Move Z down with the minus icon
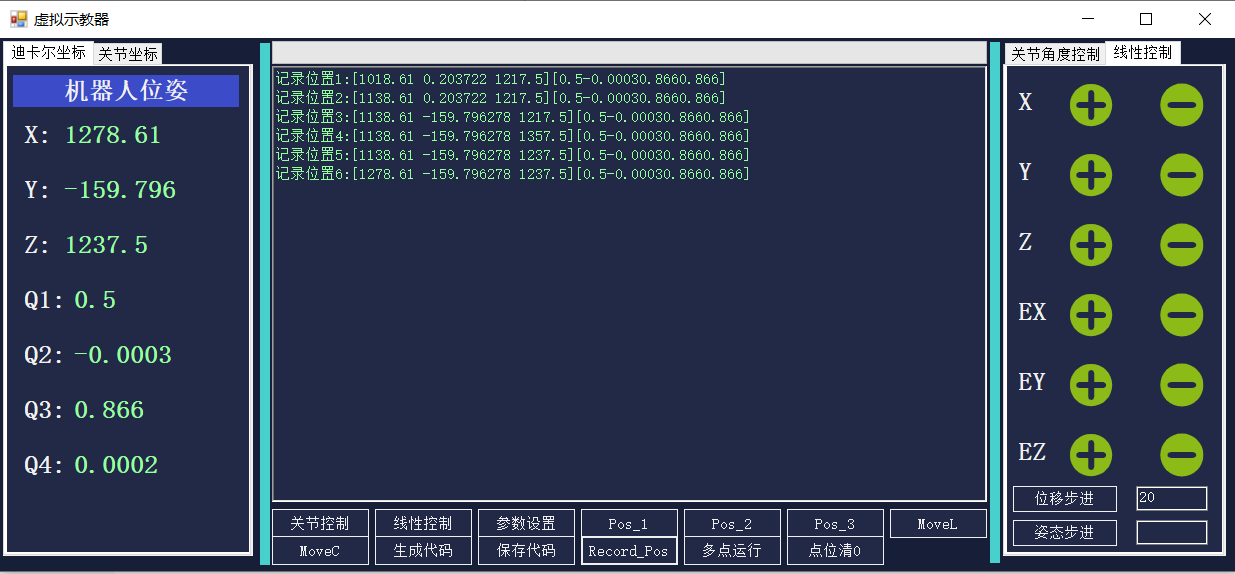The width and height of the screenshot is (1235, 574). coord(1181,245)
